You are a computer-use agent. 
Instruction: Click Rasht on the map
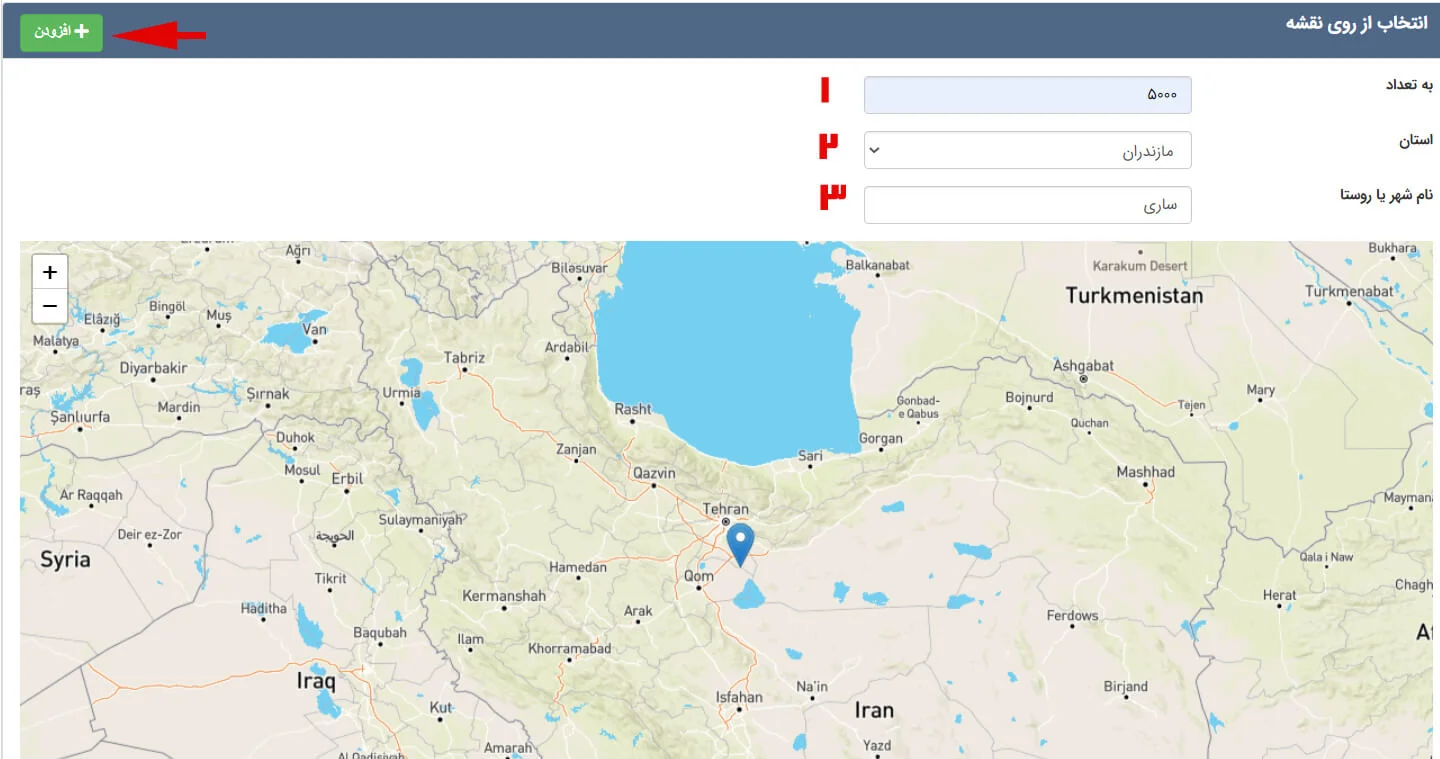[632, 409]
